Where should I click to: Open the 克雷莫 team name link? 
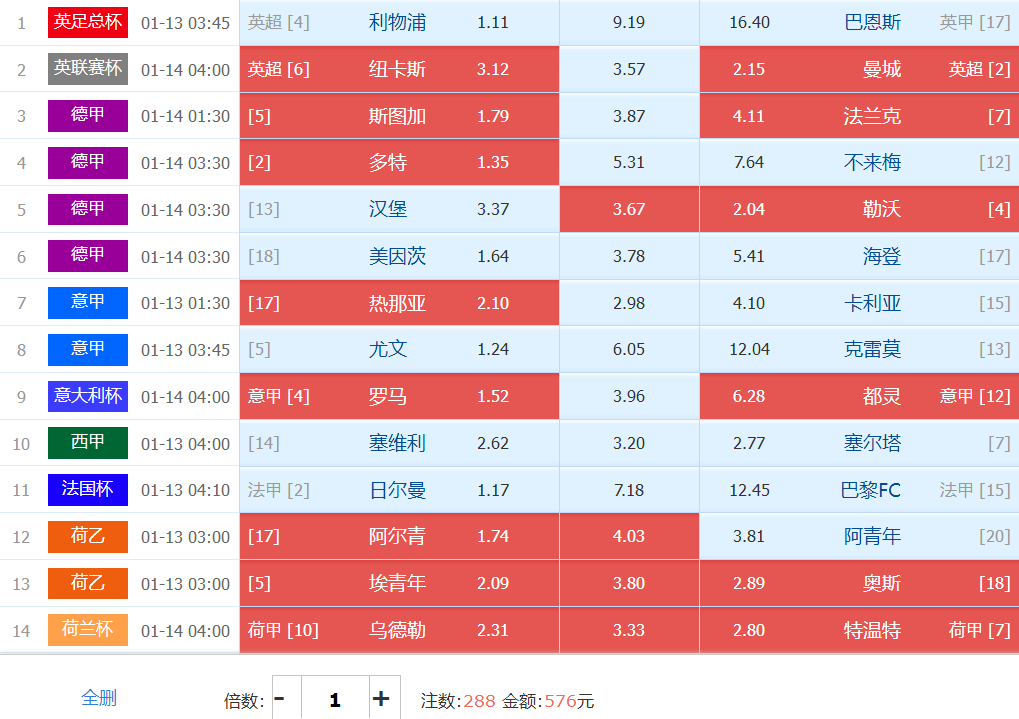pyautogui.click(x=872, y=350)
